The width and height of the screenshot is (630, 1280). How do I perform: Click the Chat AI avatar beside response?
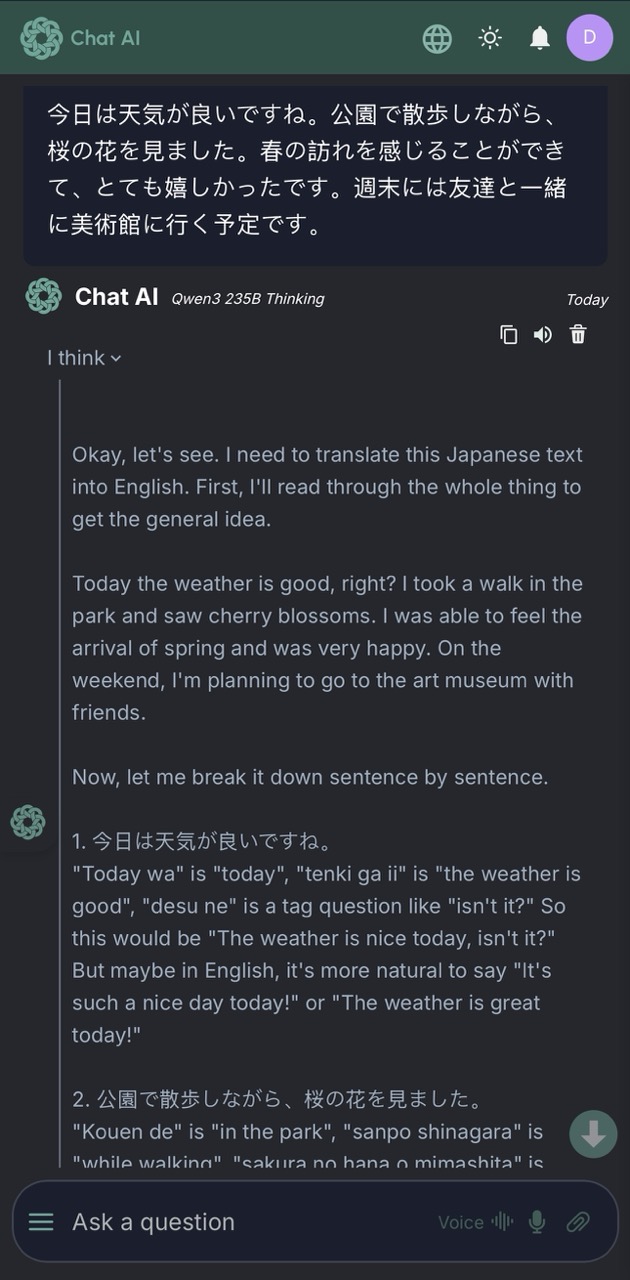pos(43,297)
